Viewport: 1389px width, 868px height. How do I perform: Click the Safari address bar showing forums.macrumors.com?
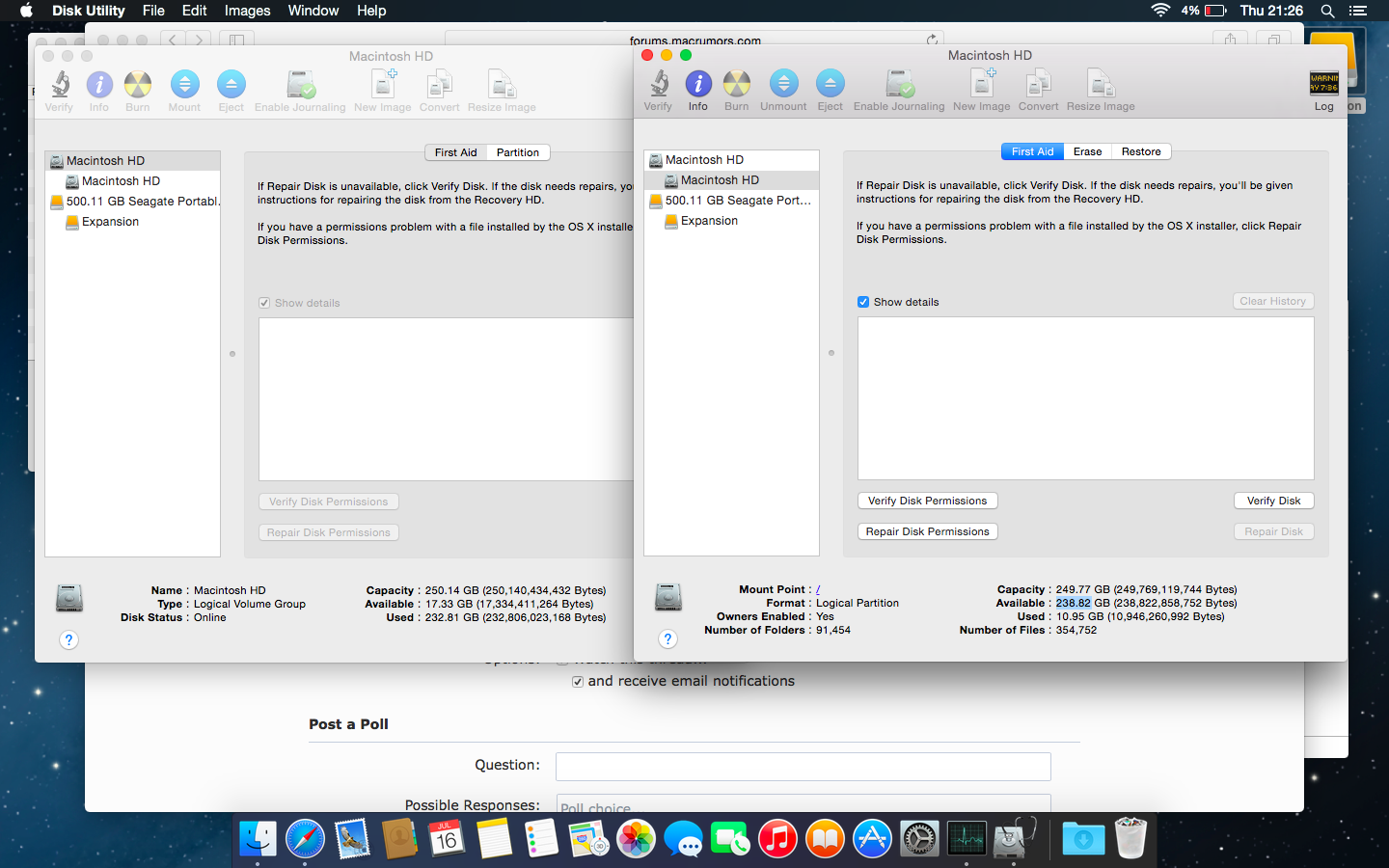click(x=694, y=41)
